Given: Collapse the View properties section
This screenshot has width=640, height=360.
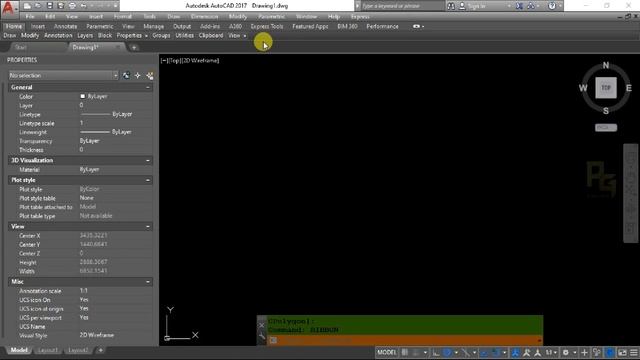Looking at the screenshot, I should point(148,227).
